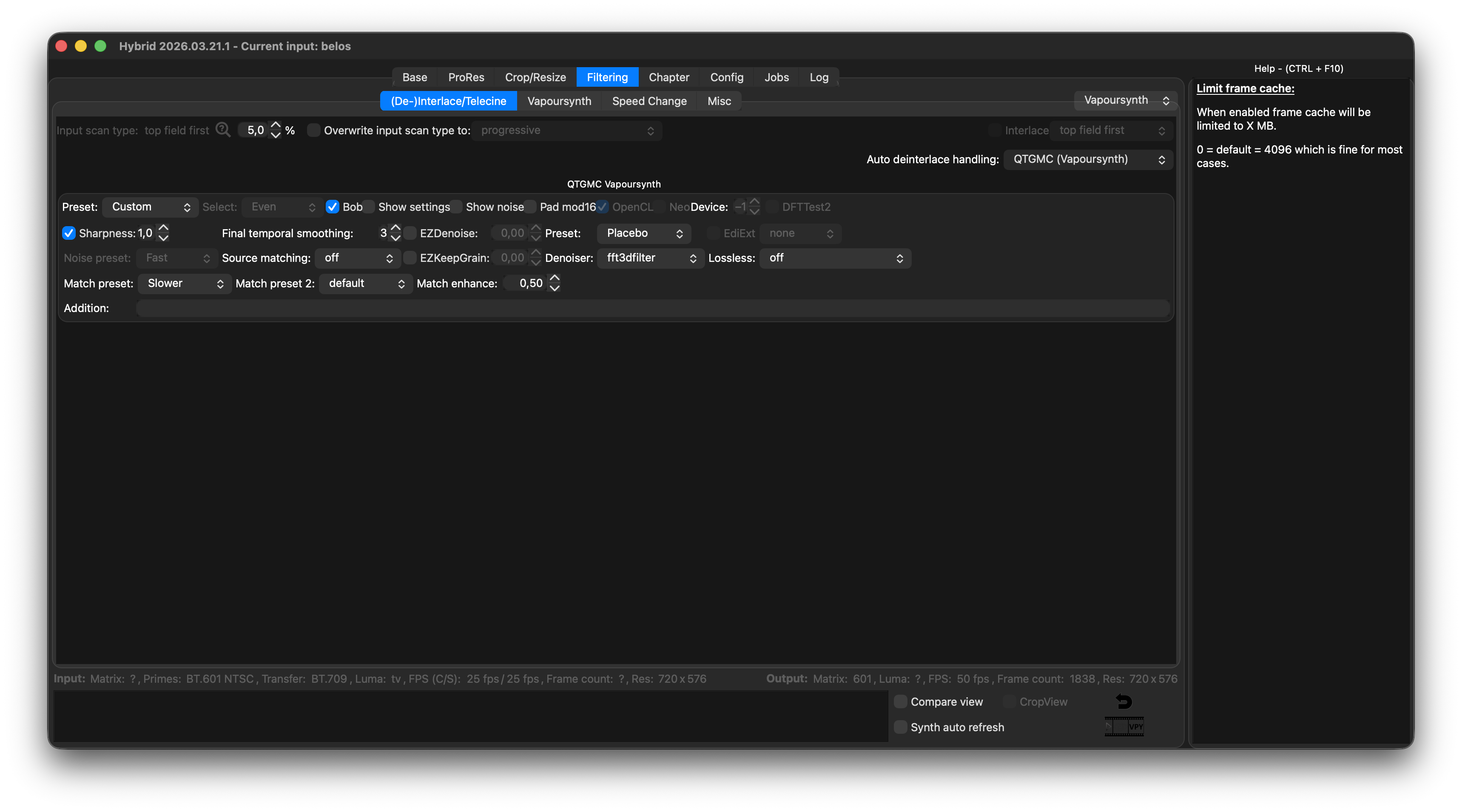Image resolution: width=1462 pixels, height=812 pixels.
Task: Open the Vapoursynth filtering sub-tab
Action: point(559,101)
